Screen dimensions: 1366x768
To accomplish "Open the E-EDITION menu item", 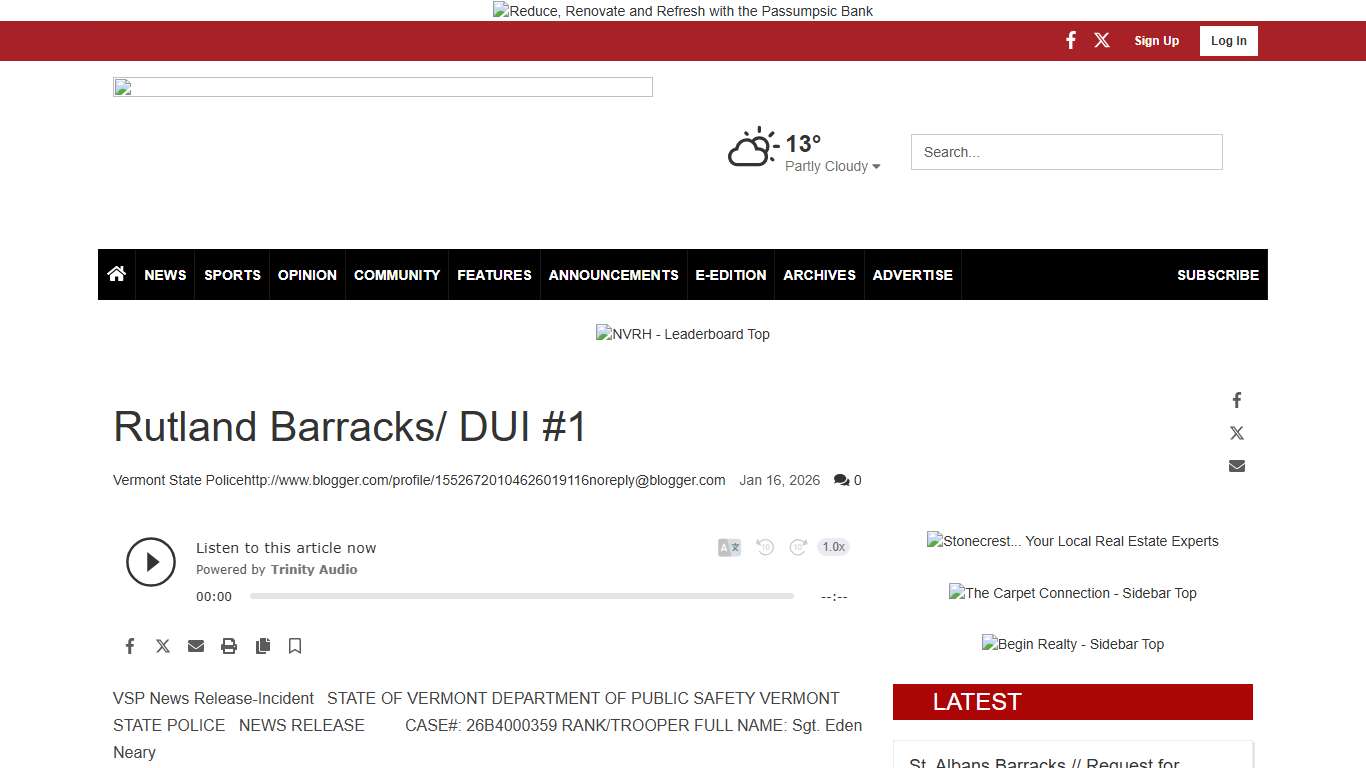I will pos(731,275).
